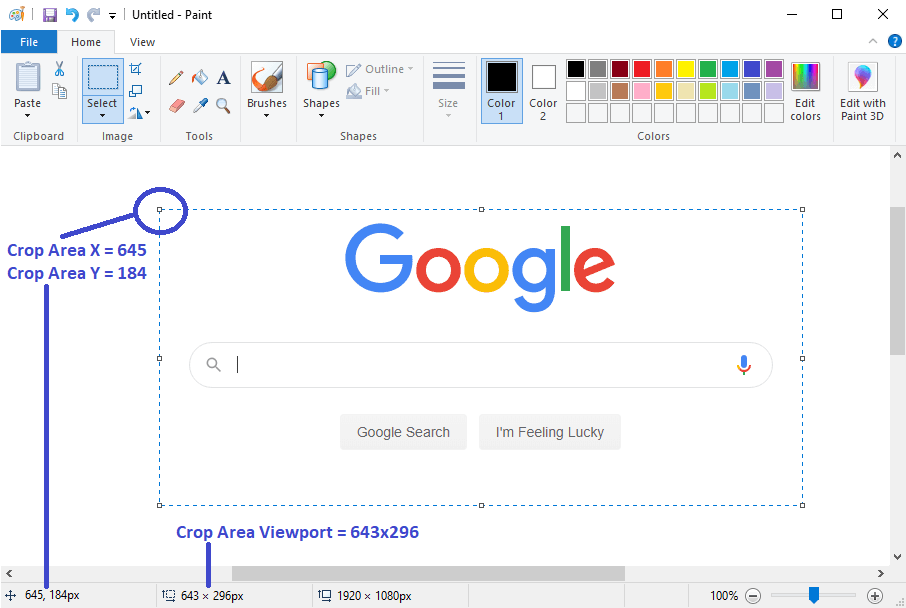Click the horizontal scrollbar thumb

[x=428, y=573]
